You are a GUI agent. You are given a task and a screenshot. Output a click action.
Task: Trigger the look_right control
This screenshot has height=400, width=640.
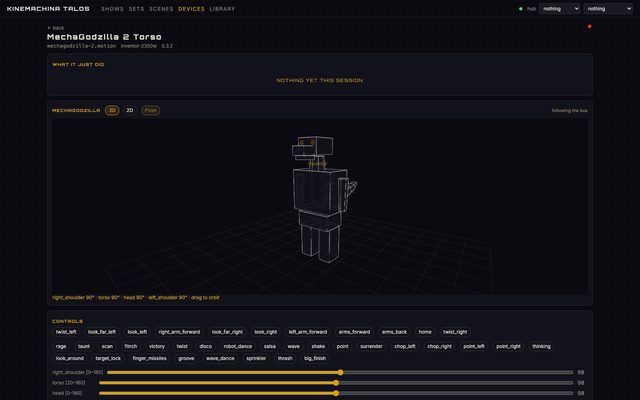[x=265, y=332]
